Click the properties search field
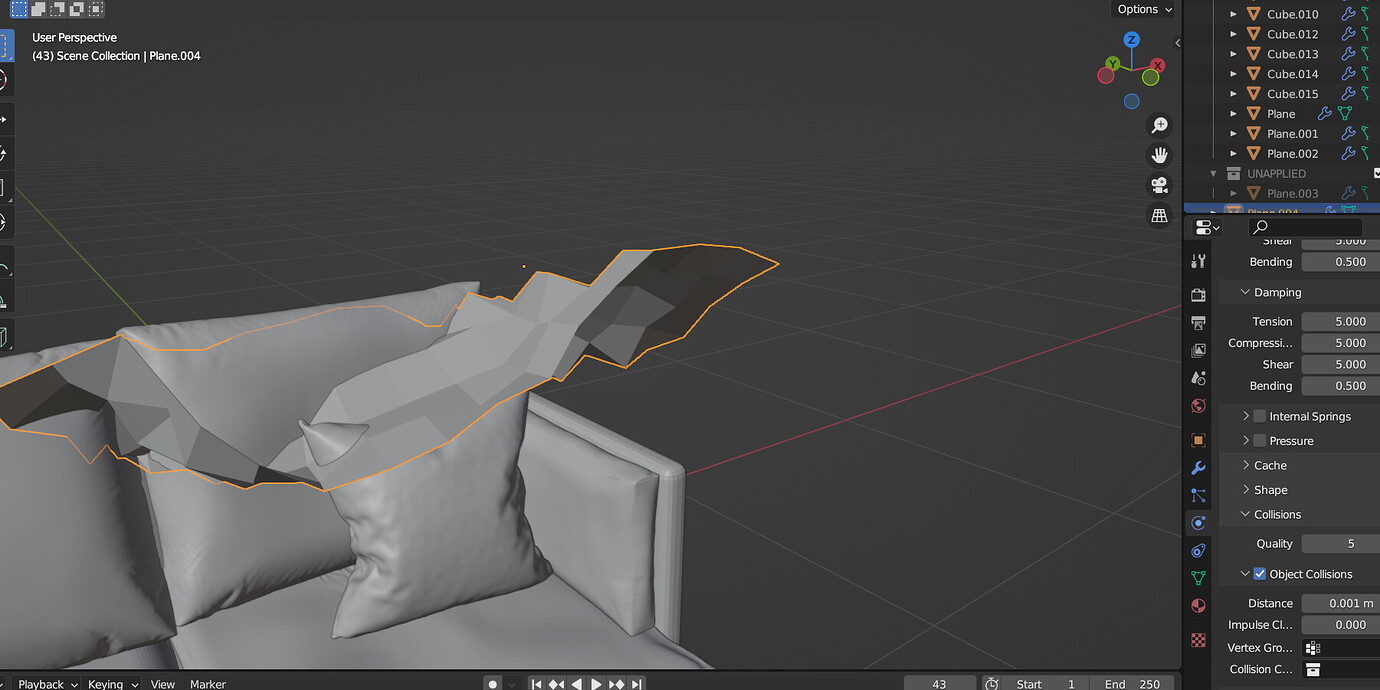The height and width of the screenshot is (690, 1380). pyautogui.click(x=1305, y=227)
